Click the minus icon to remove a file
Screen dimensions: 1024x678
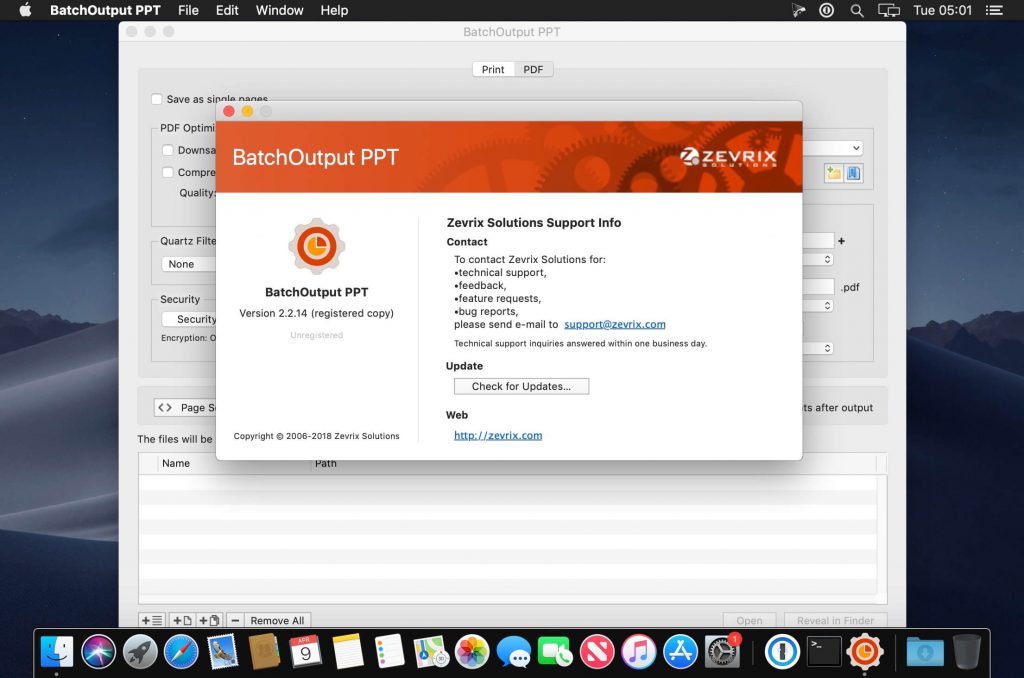click(x=234, y=620)
